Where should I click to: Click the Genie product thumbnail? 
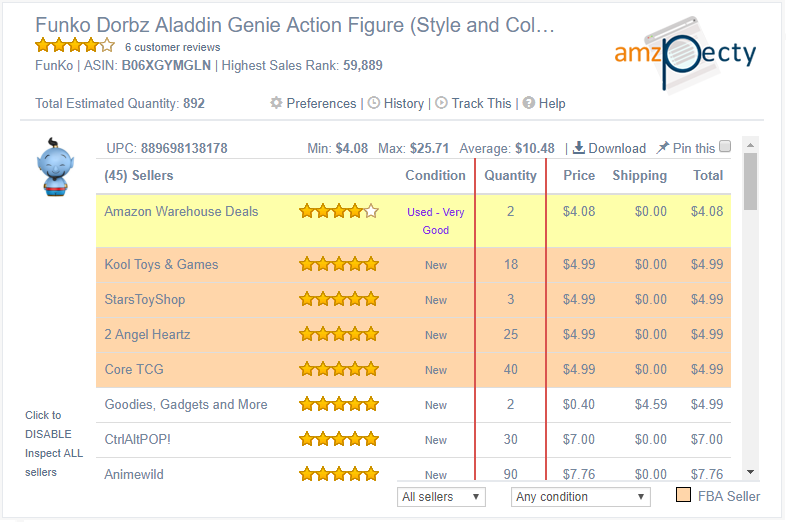click(55, 167)
